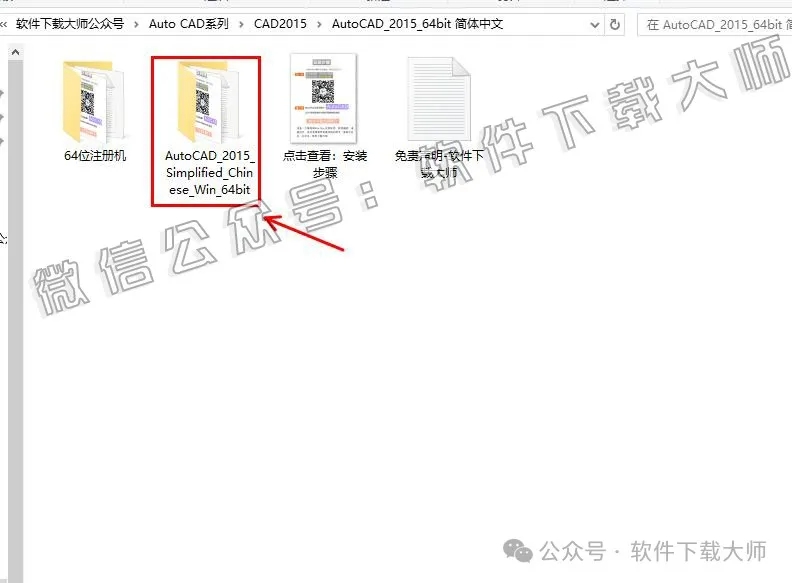Show hidden breadcrumb path with « chevron

click(4, 24)
